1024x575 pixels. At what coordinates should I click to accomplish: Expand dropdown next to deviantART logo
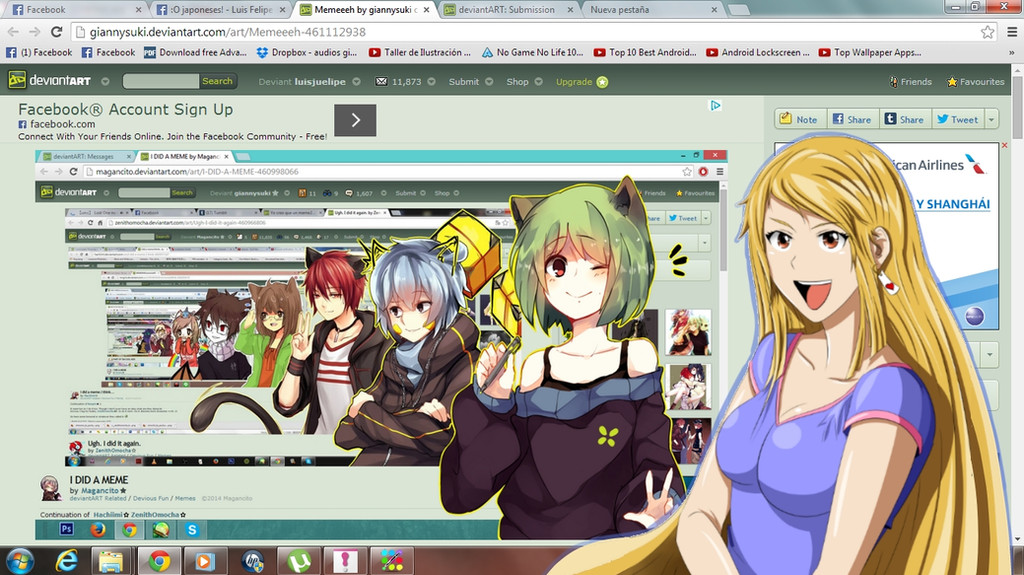pos(105,82)
